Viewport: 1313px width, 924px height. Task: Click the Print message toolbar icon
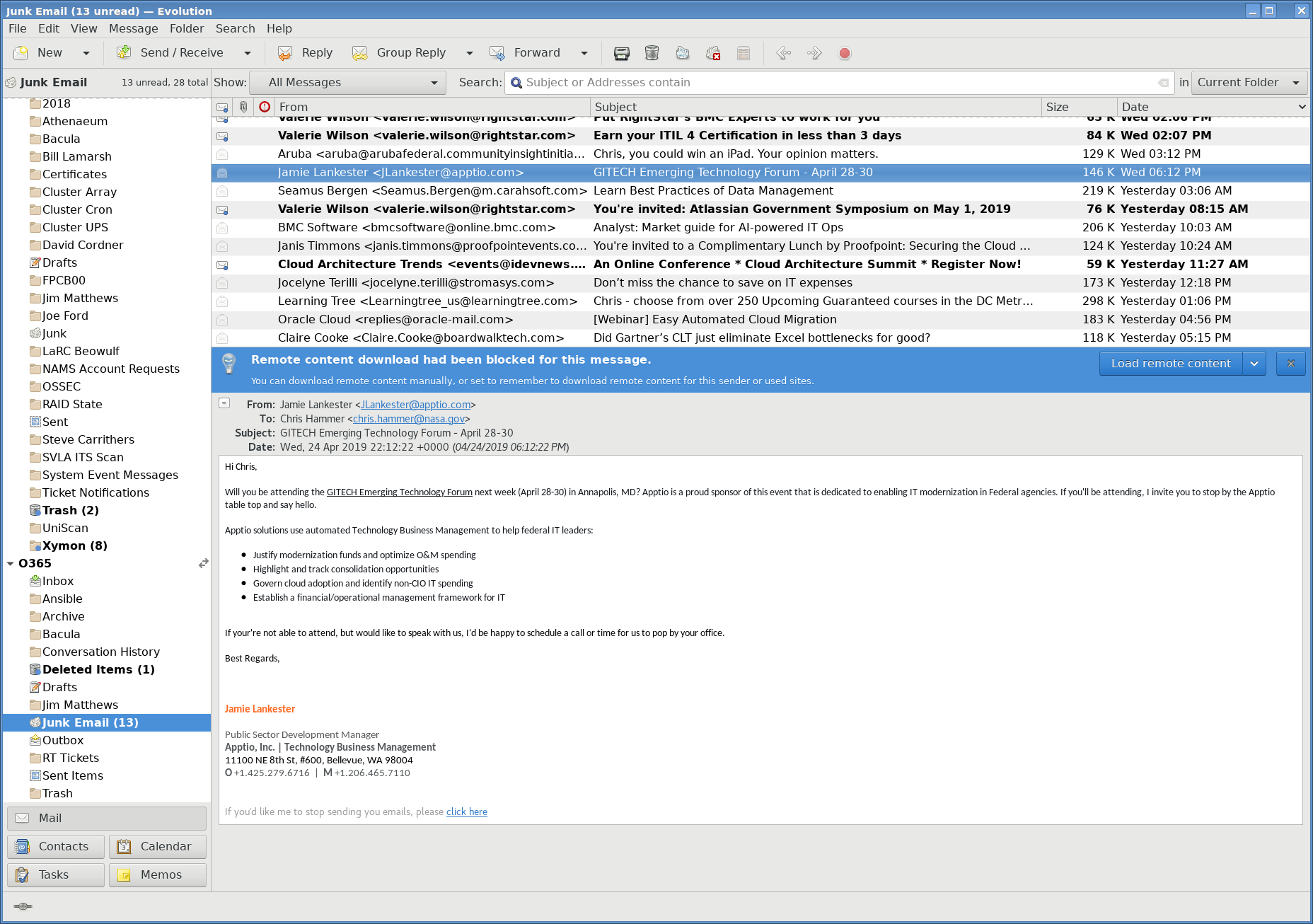(621, 53)
